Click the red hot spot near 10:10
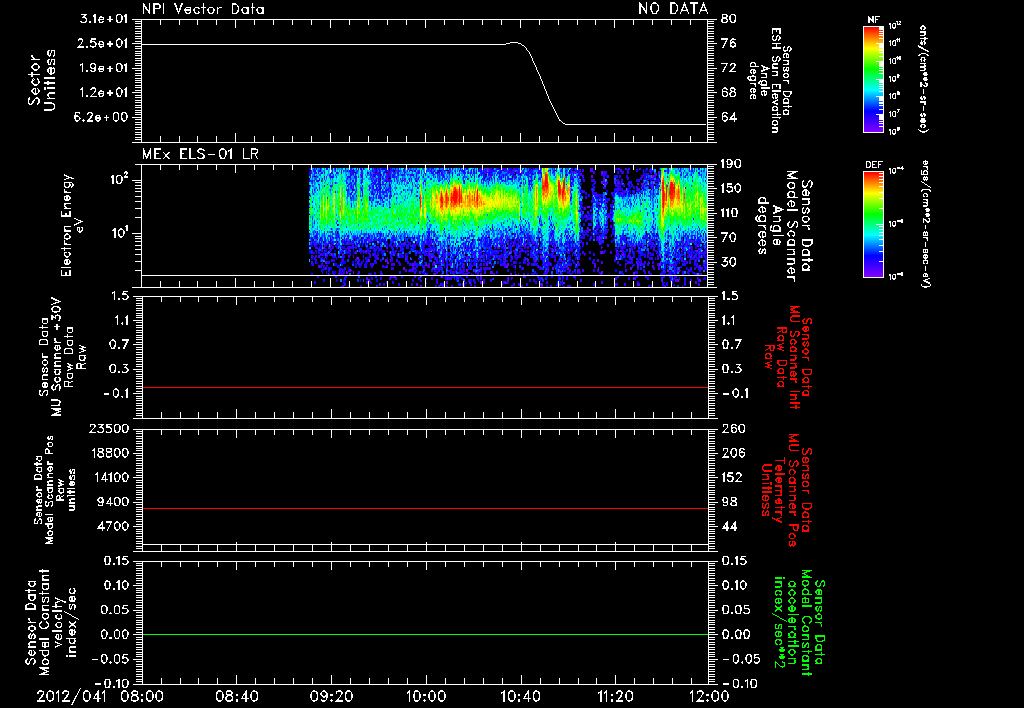The width and height of the screenshot is (1024, 708). (x=454, y=196)
